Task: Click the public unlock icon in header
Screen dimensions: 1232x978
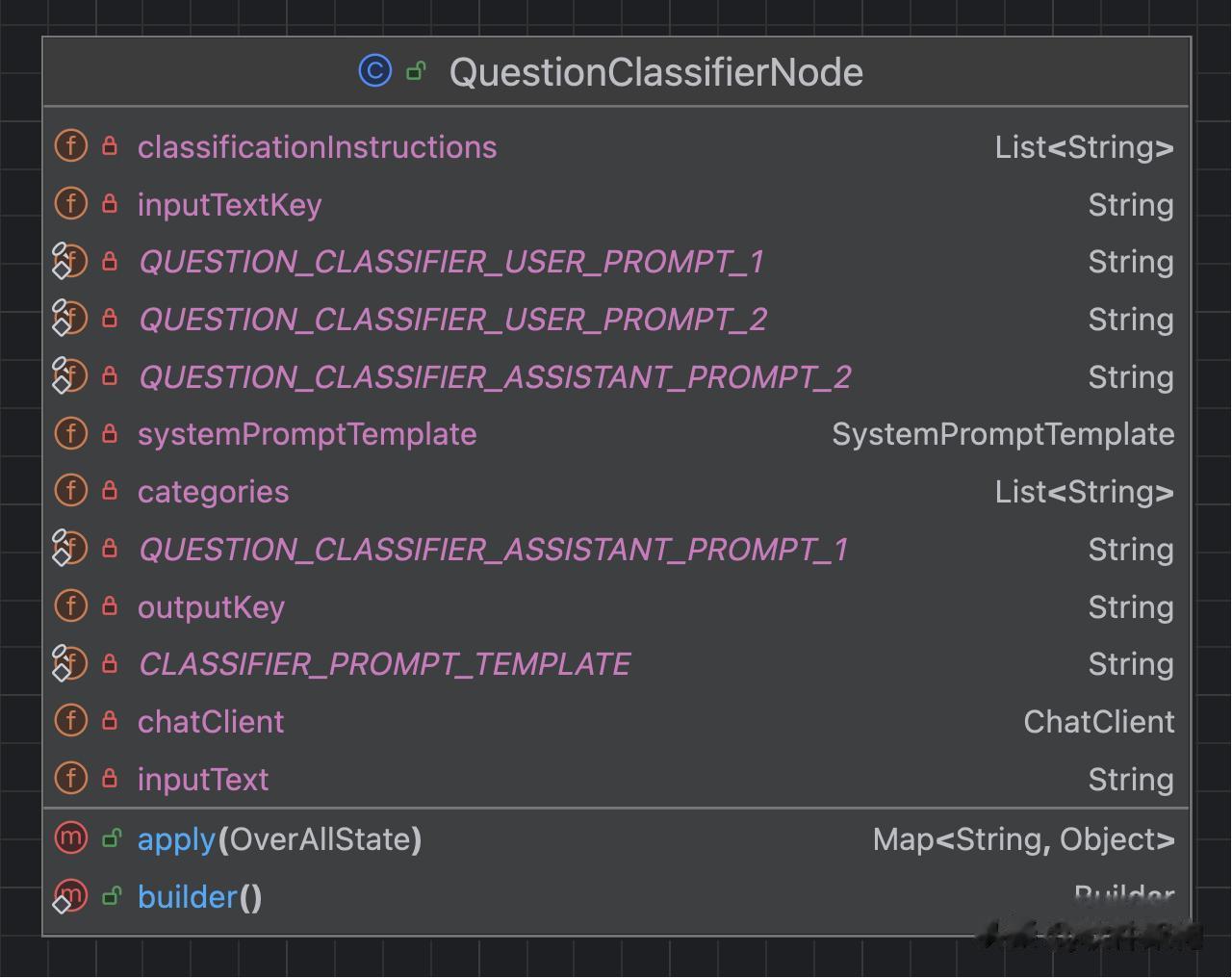Action: 416,71
